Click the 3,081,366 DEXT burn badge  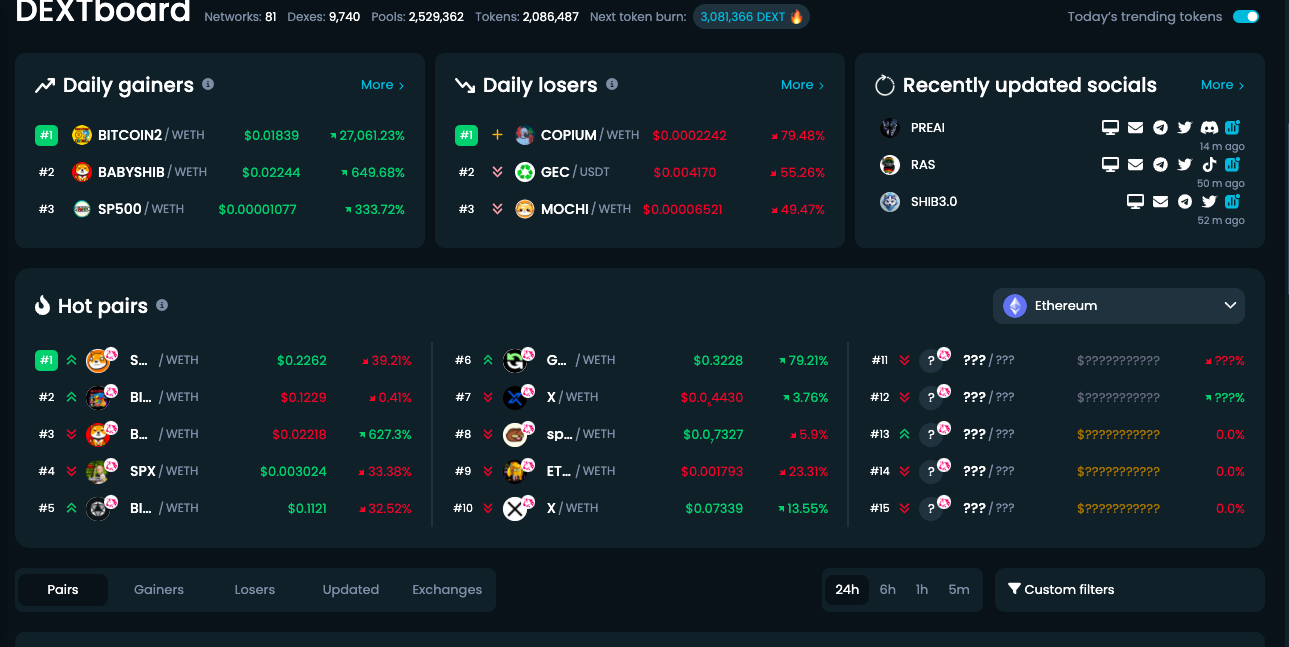[x=751, y=17]
